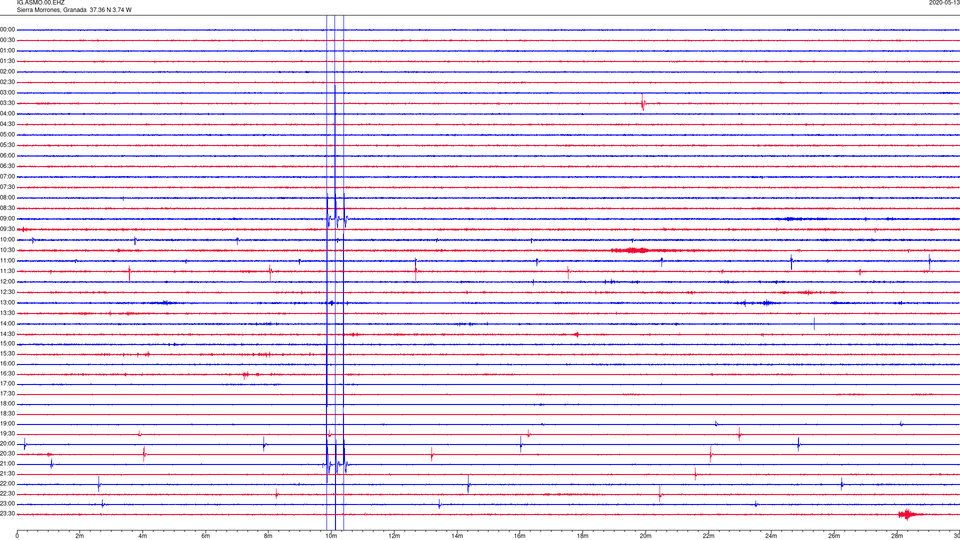The width and height of the screenshot is (960, 540).
Task: Select the 04:30 trace label
Action: click(7, 124)
